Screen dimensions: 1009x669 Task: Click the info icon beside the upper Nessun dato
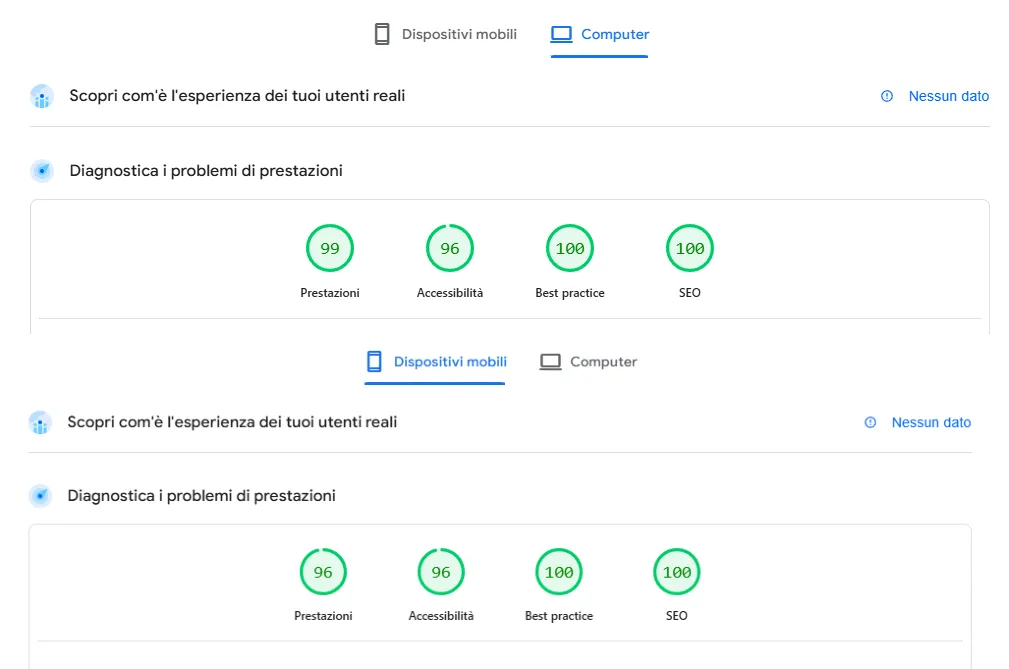tap(886, 96)
